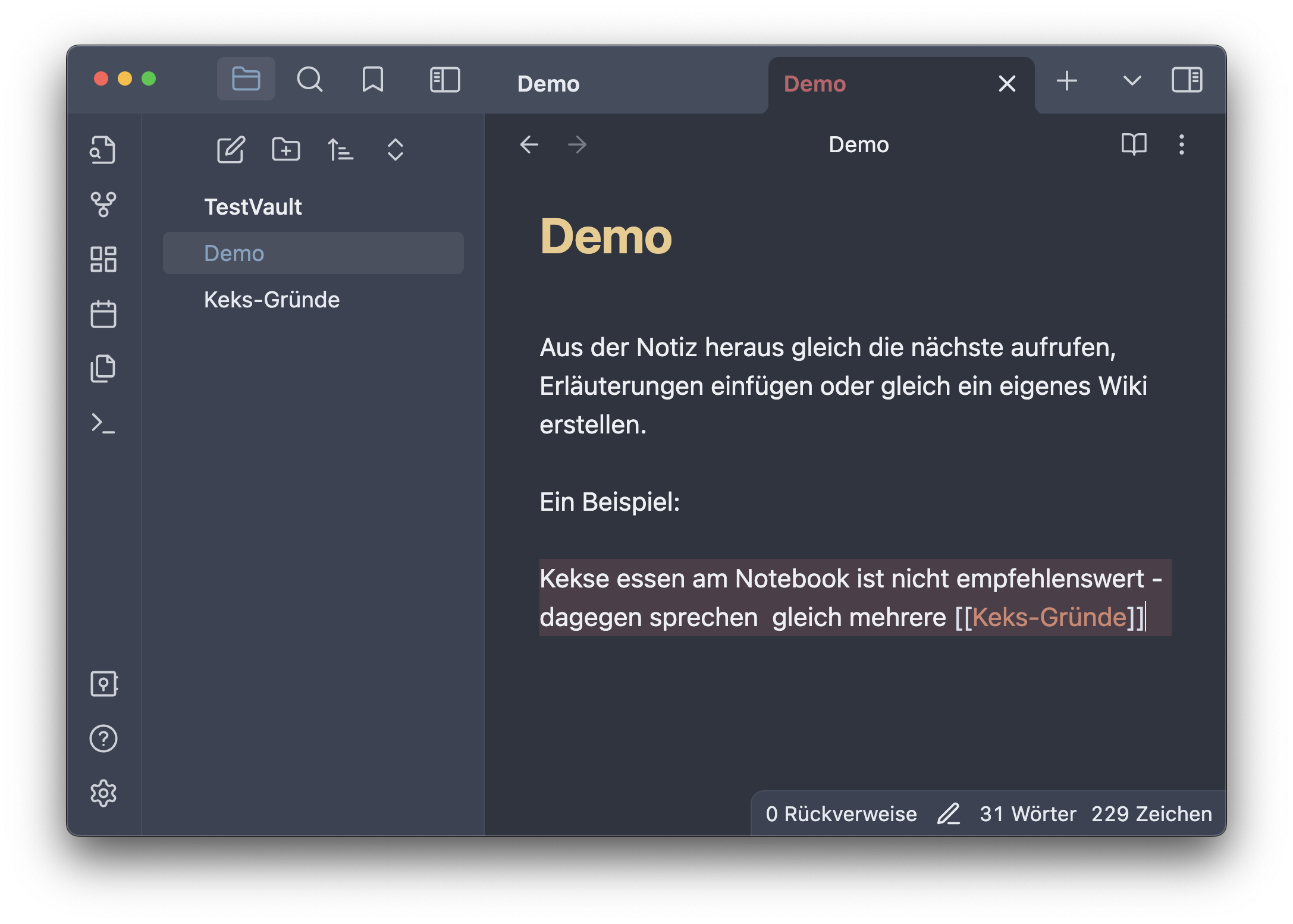Close the active Demo tab
Viewport: 1293px width, 924px height.
(1006, 84)
